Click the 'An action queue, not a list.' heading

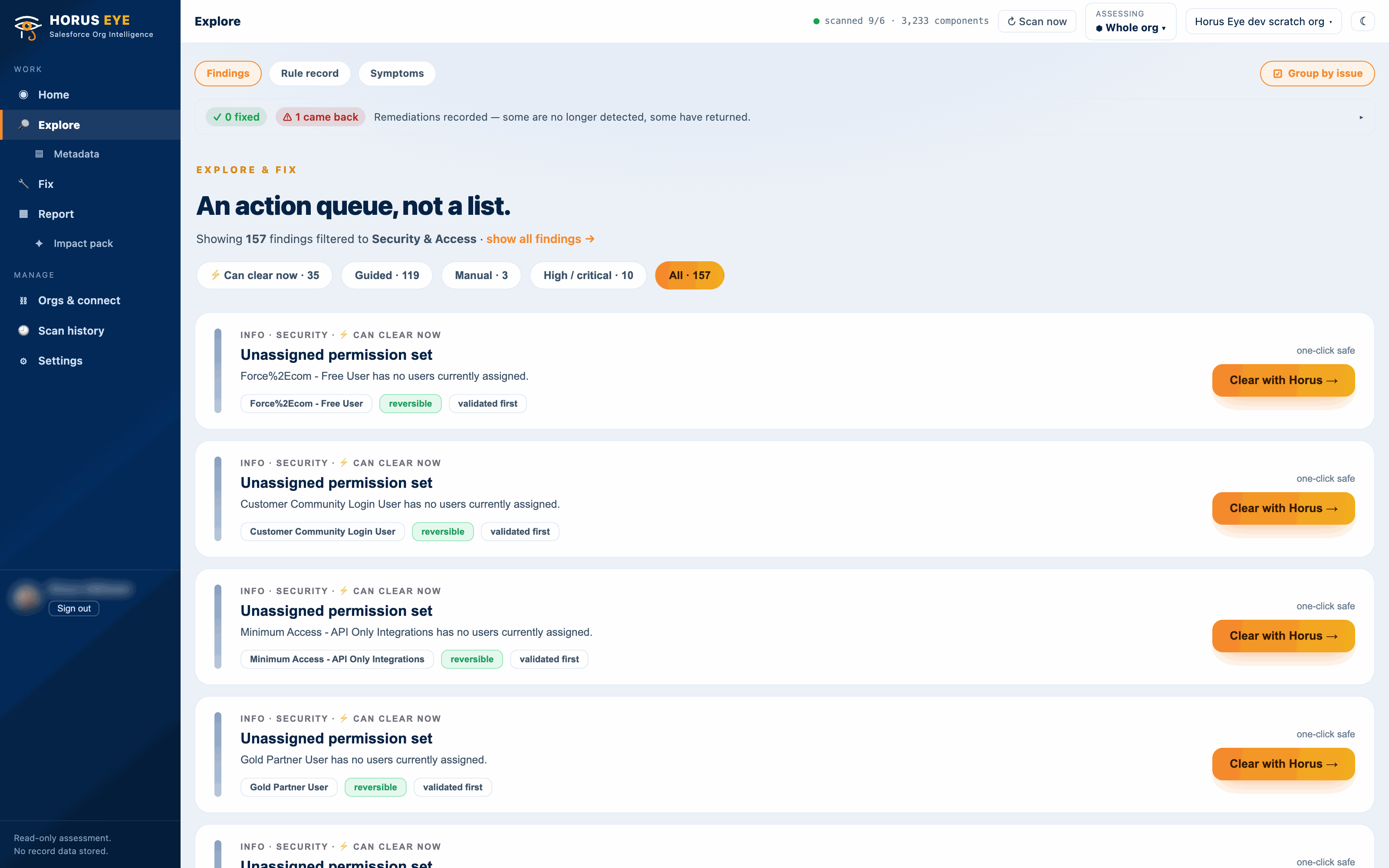pos(353,206)
